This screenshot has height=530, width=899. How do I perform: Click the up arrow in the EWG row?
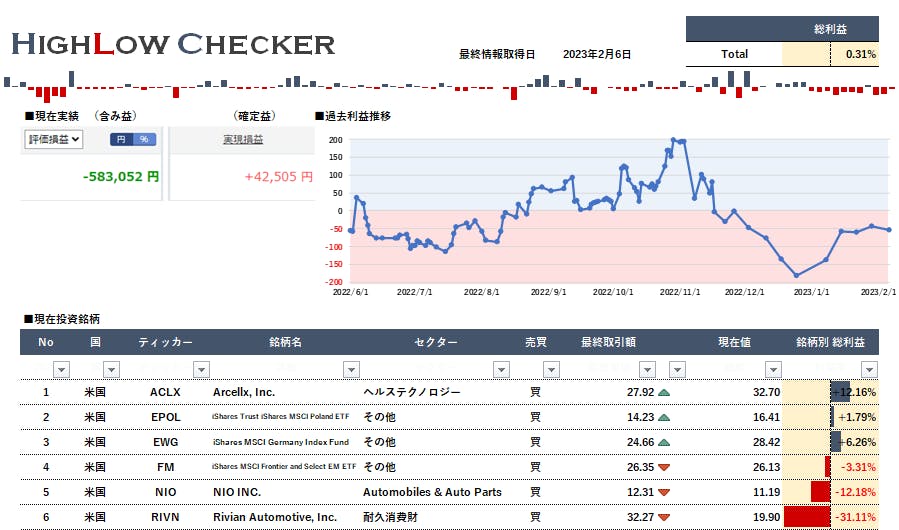(665, 442)
